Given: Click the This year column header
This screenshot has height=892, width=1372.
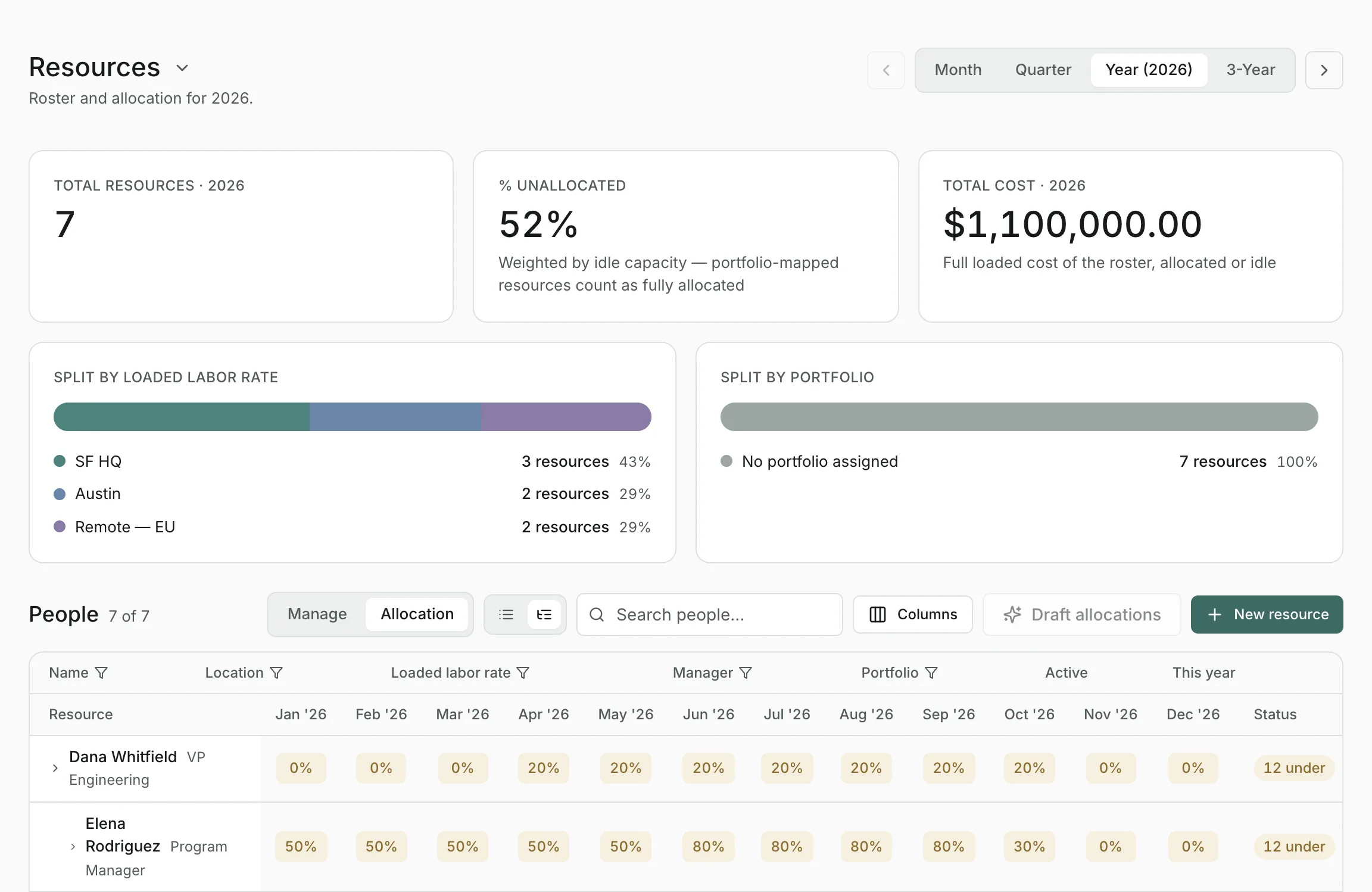Looking at the screenshot, I should click(x=1203, y=673).
